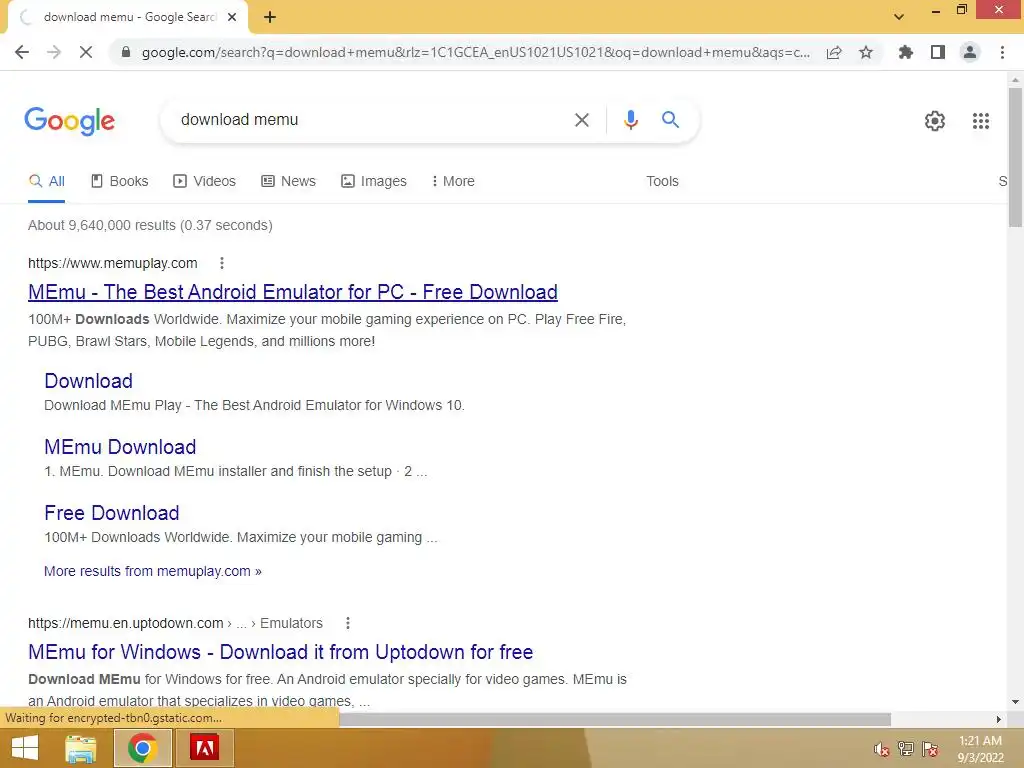Open MEmu for Windows Uptodown result
The width and height of the screenshot is (1024, 768).
[281, 652]
